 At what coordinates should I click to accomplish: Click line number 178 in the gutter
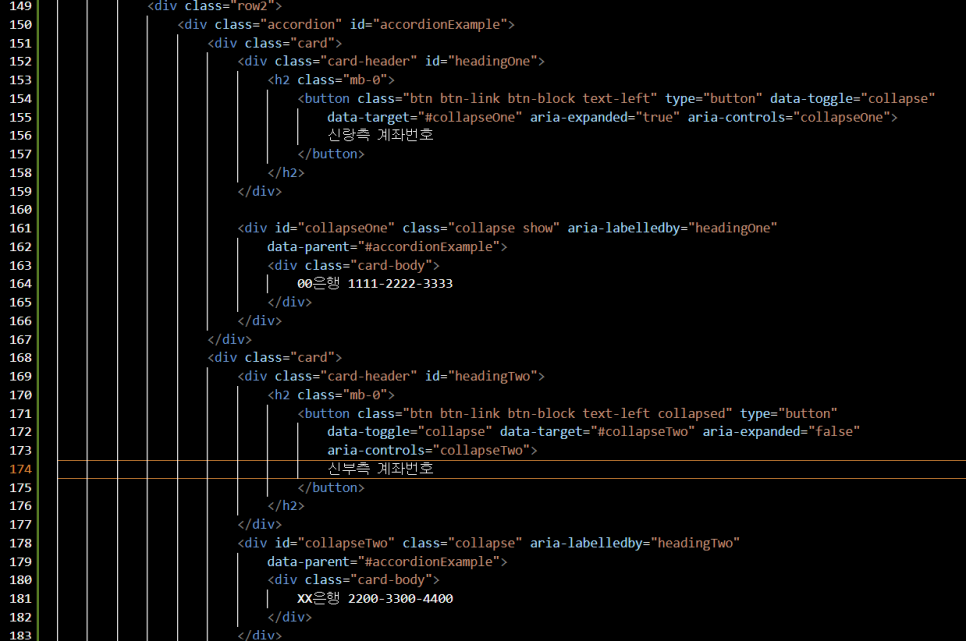[20, 543]
